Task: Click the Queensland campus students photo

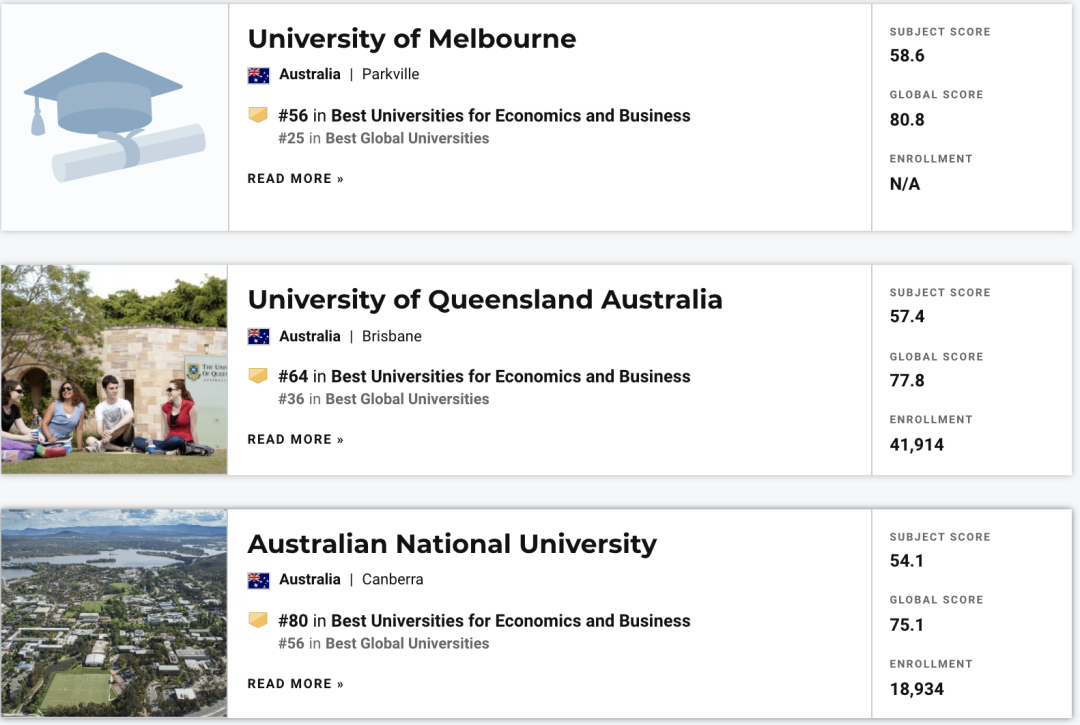Action: (114, 370)
